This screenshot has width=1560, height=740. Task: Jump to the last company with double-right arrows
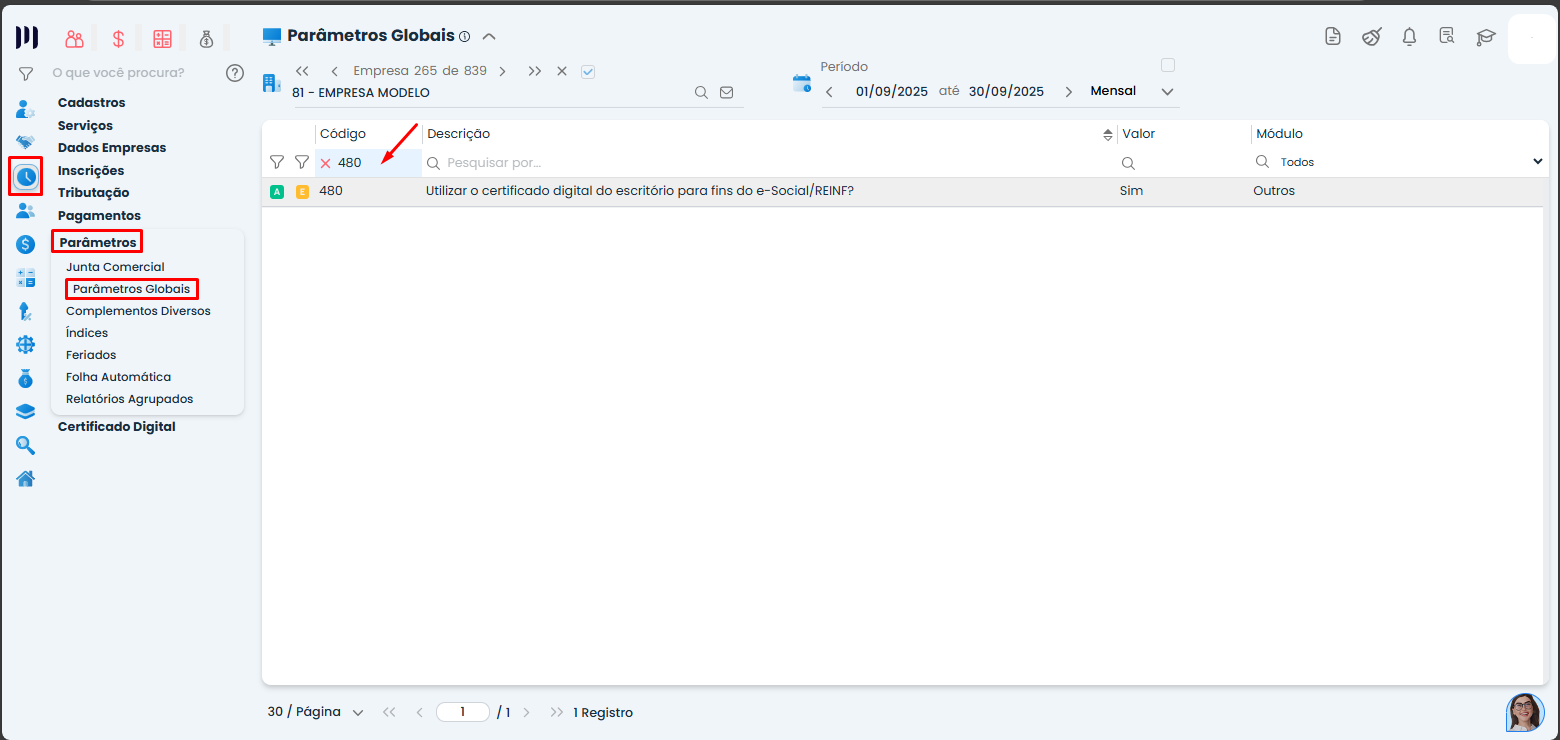click(535, 71)
